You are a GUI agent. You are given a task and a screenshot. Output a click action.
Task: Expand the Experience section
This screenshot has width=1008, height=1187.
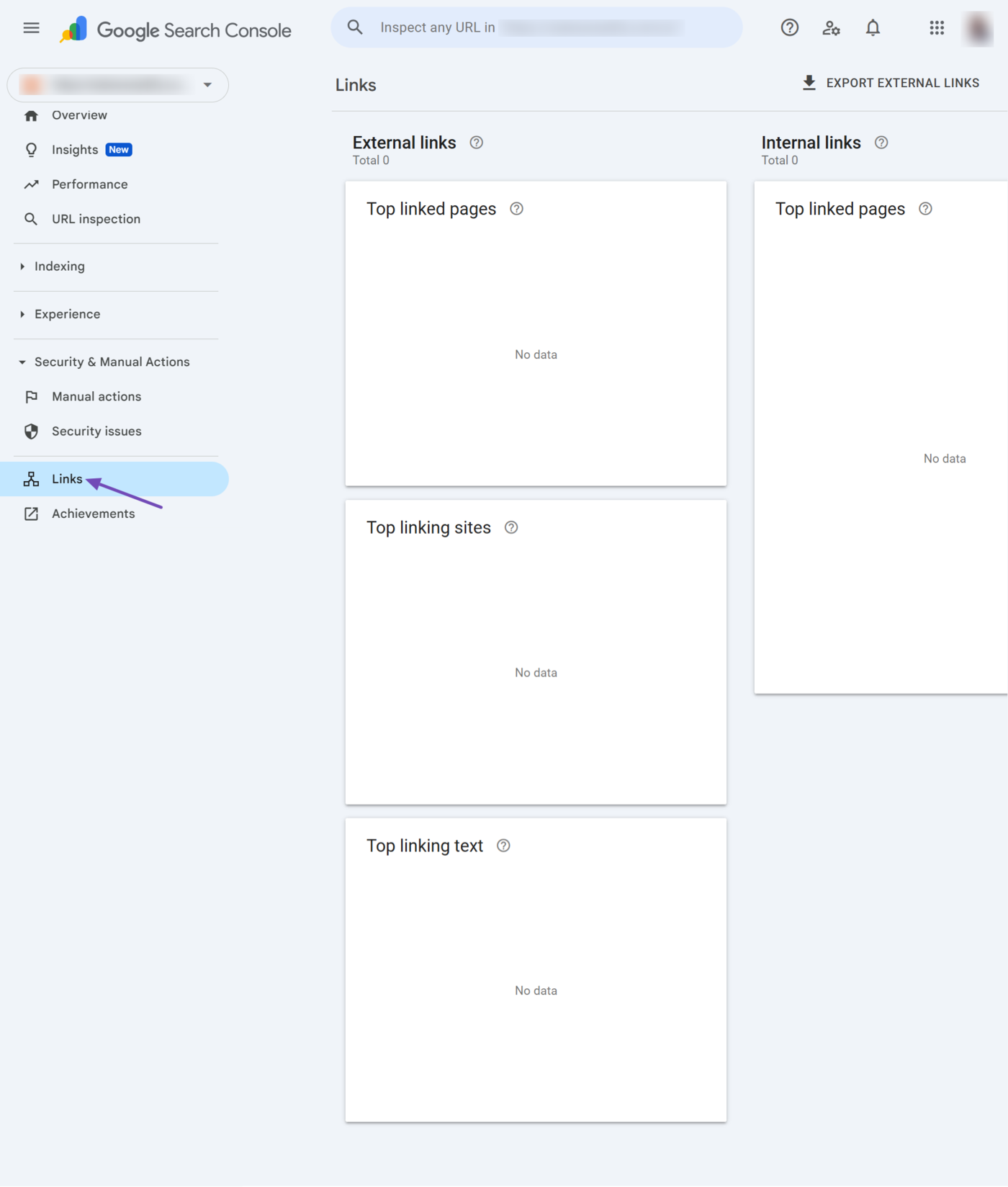[67, 314]
